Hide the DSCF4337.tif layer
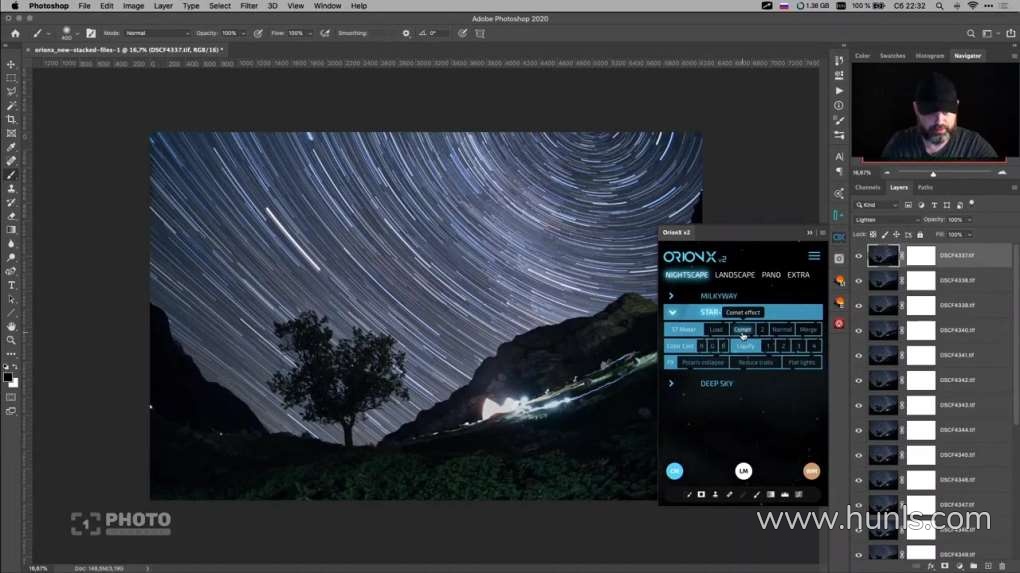 pyautogui.click(x=859, y=256)
